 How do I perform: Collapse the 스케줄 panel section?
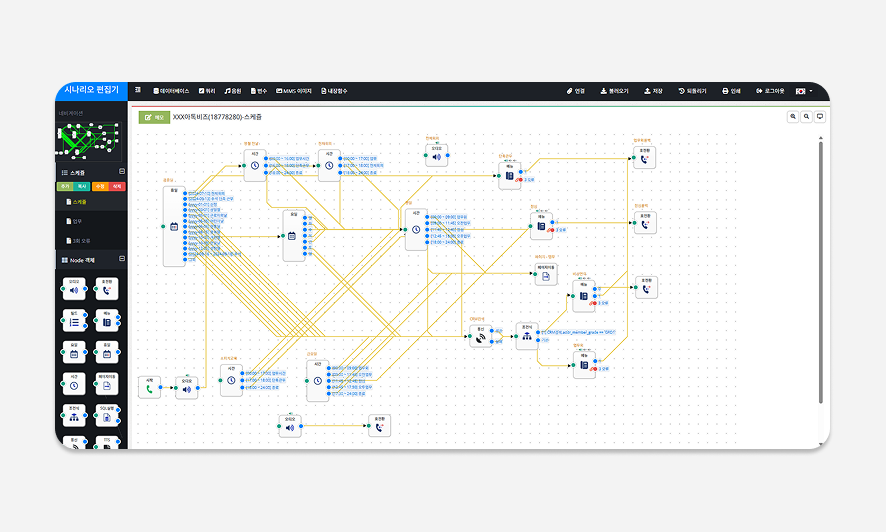tap(122, 173)
